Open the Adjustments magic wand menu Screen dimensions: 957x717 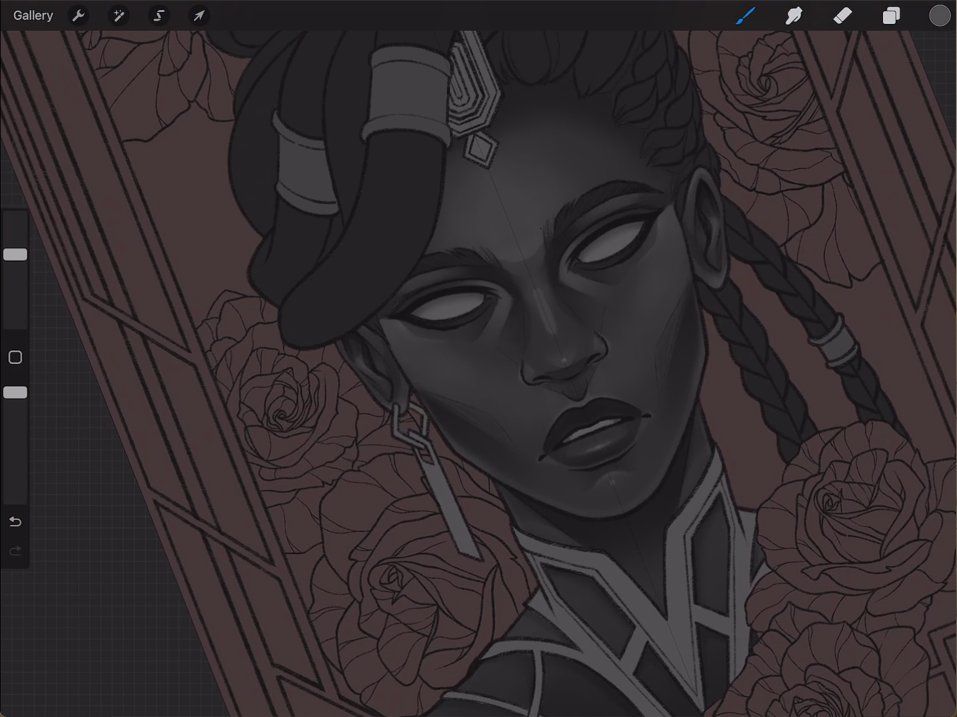coord(118,15)
